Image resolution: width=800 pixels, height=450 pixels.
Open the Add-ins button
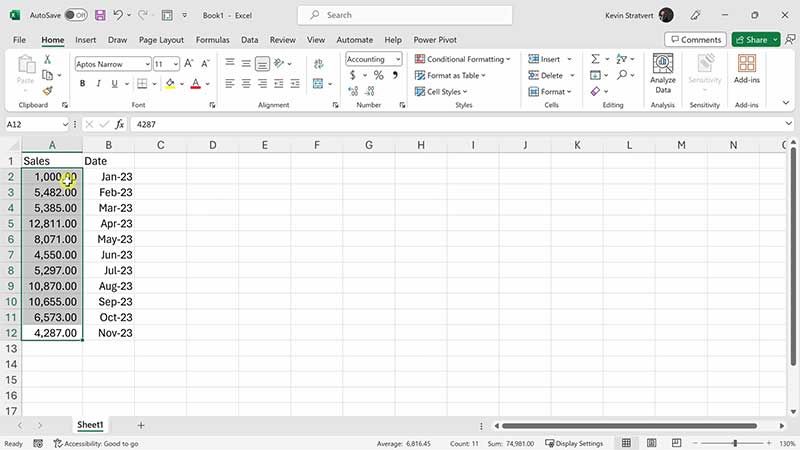pos(746,69)
